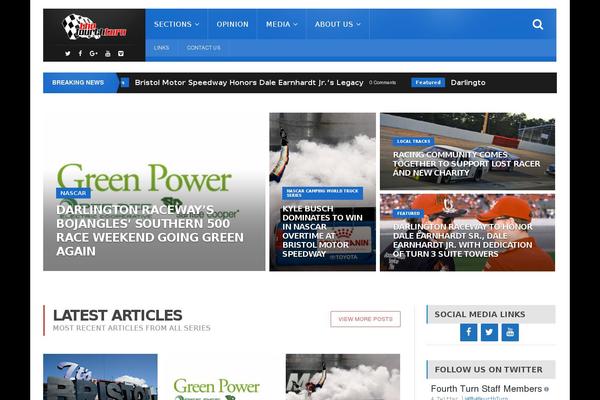Click the 0 Comments ticker link
This screenshot has height=400, width=600.
(382, 82)
